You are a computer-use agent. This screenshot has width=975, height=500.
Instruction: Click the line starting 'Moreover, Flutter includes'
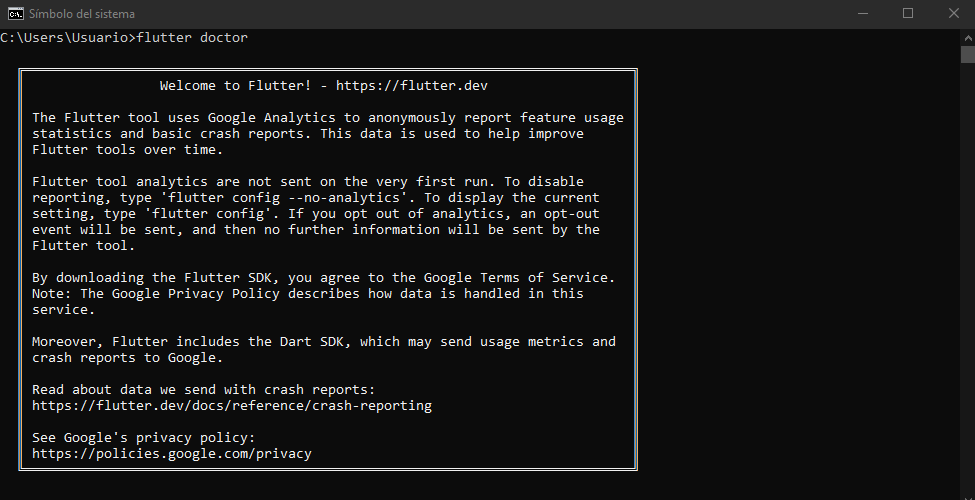tap(324, 341)
